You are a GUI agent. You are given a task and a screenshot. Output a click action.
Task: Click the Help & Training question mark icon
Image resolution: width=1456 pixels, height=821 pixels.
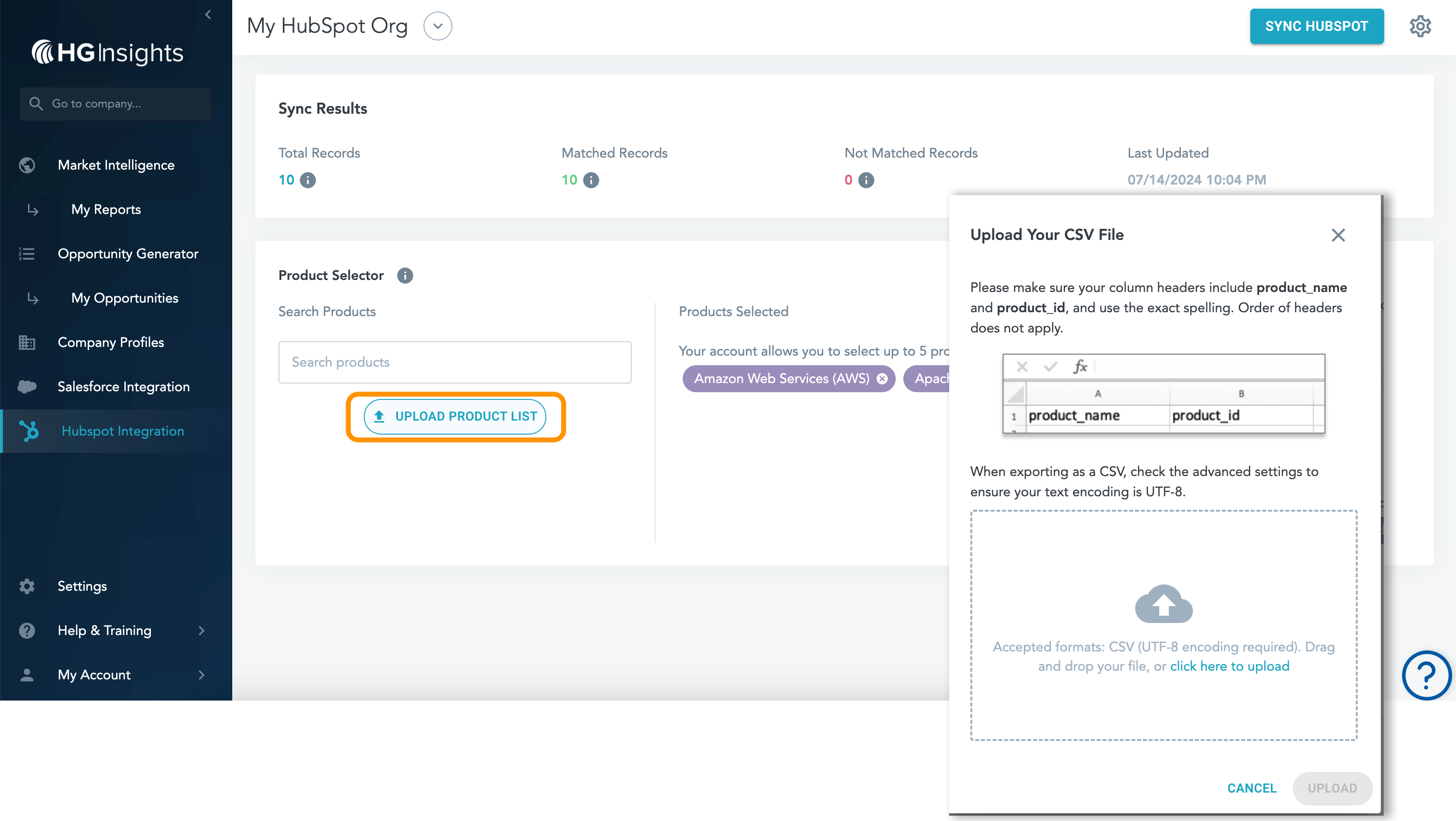click(26, 630)
